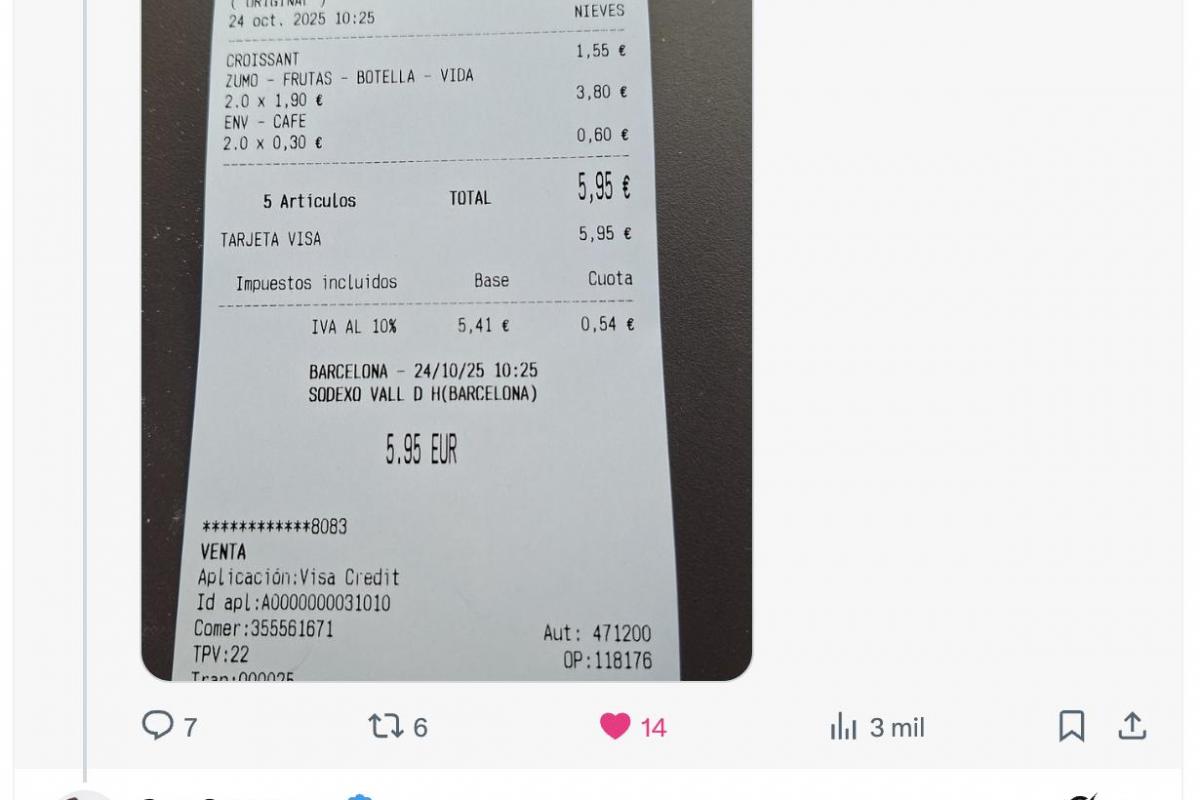Open the reply speech bubble icon
This screenshot has width=1200, height=800.
click(x=158, y=725)
